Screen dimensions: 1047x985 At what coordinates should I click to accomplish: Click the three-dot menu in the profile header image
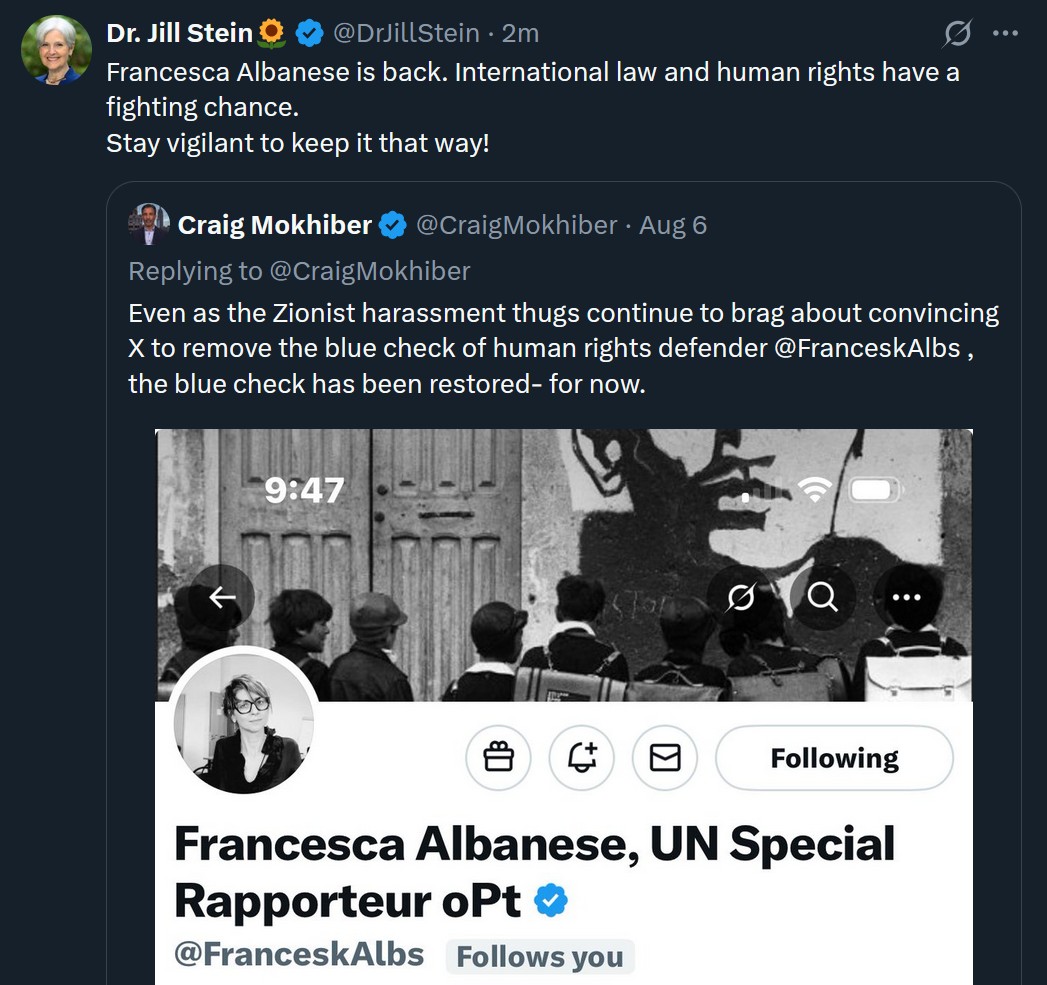[x=907, y=597]
